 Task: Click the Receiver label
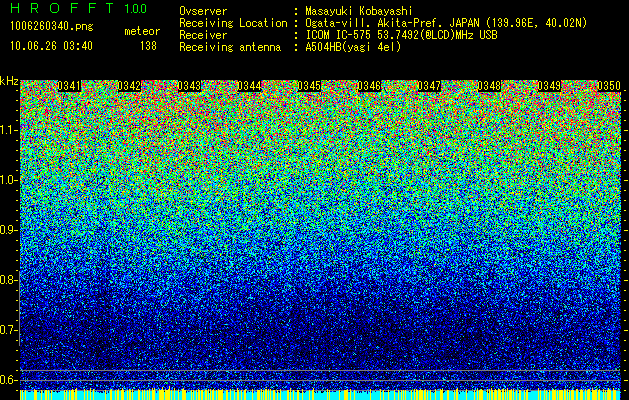(203, 35)
